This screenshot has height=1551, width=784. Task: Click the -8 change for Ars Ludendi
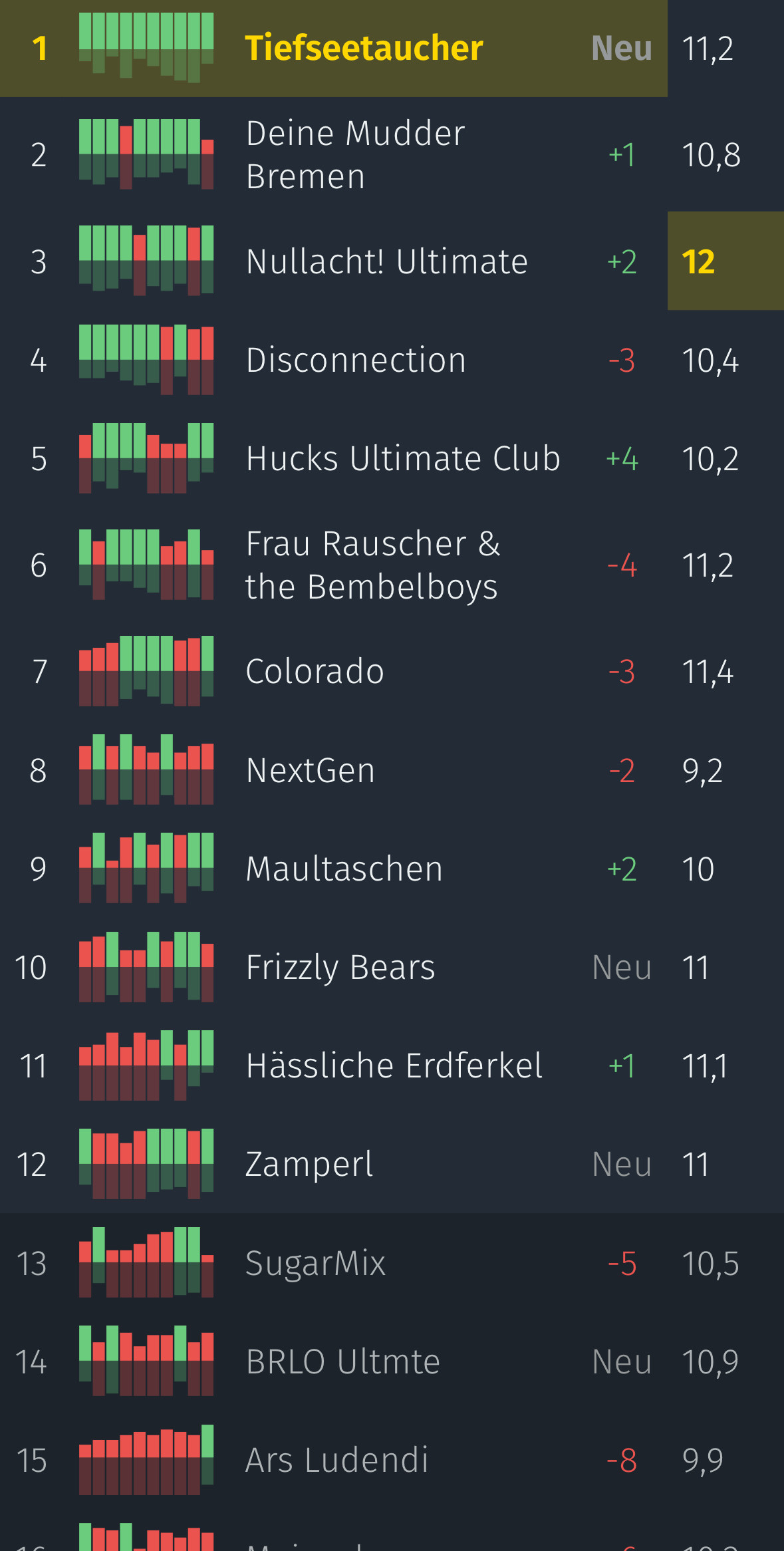click(x=622, y=1461)
